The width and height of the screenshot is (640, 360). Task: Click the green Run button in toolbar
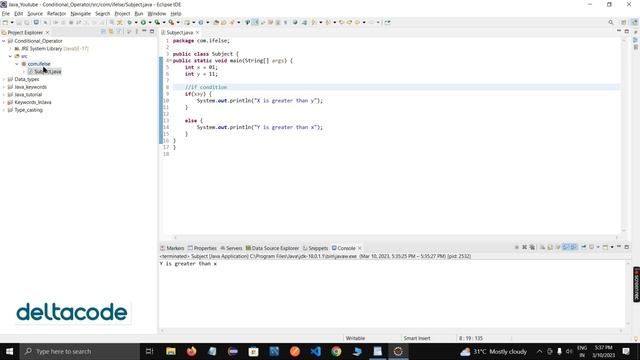143,22
